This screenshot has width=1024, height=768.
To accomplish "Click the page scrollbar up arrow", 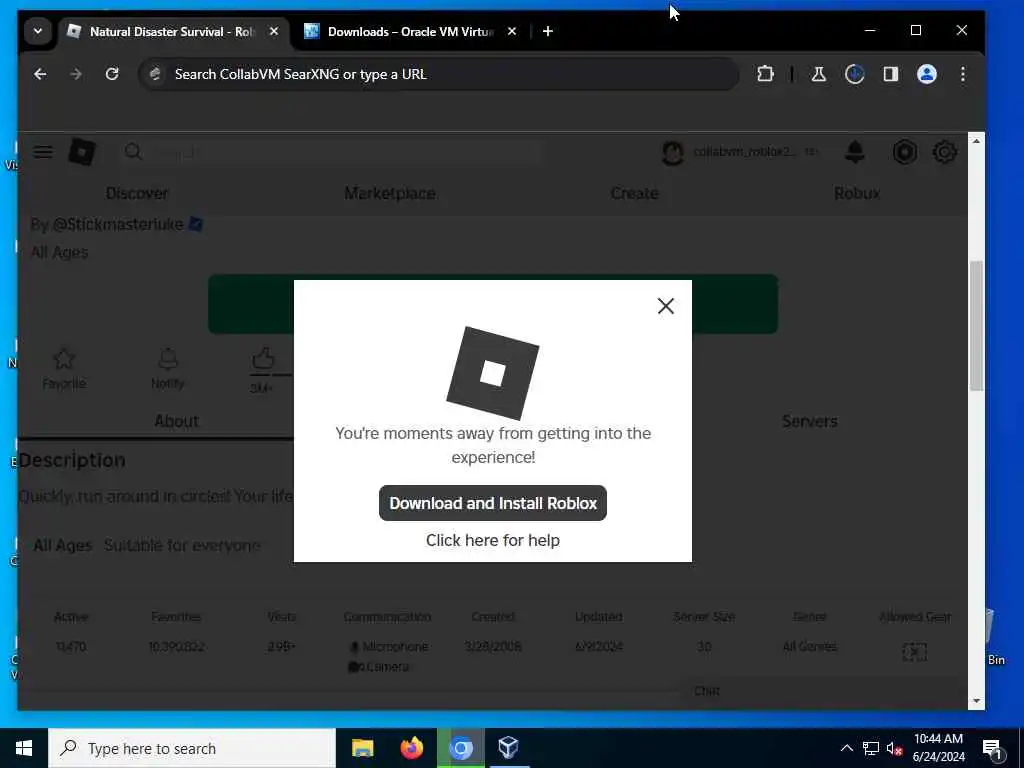I will pyautogui.click(x=976, y=141).
